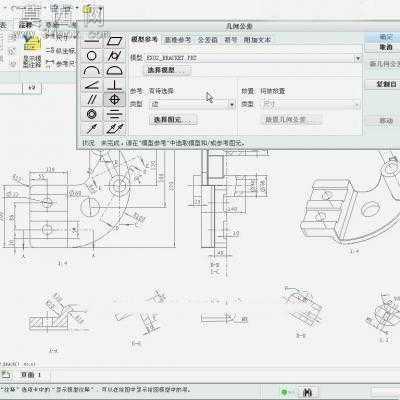400x400 pixels.
Task: Choose the cylindricity tolerance symbol
Action: pos(114,56)
